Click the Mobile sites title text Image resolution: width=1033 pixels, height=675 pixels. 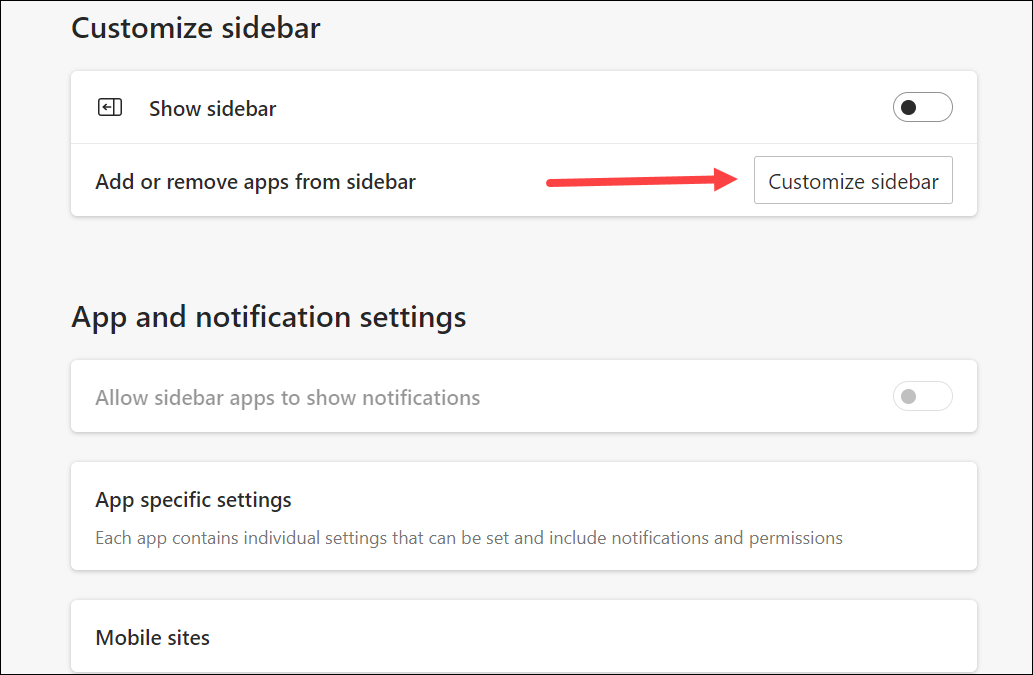[x=153, y=637]
